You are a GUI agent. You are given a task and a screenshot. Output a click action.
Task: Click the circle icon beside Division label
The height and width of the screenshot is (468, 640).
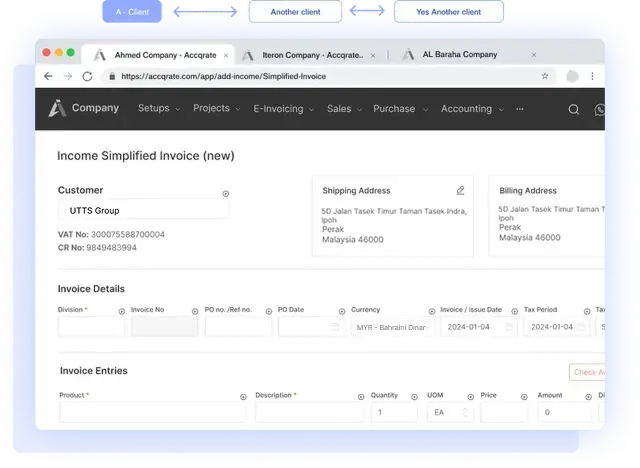click(x=122, y=311)
